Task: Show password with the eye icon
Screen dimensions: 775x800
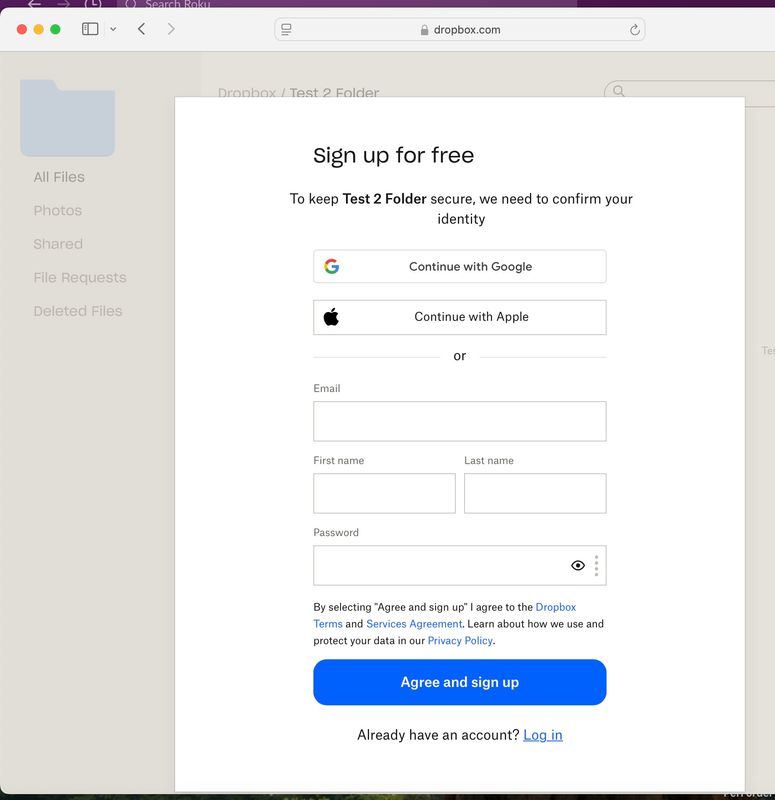Action: 578,565
